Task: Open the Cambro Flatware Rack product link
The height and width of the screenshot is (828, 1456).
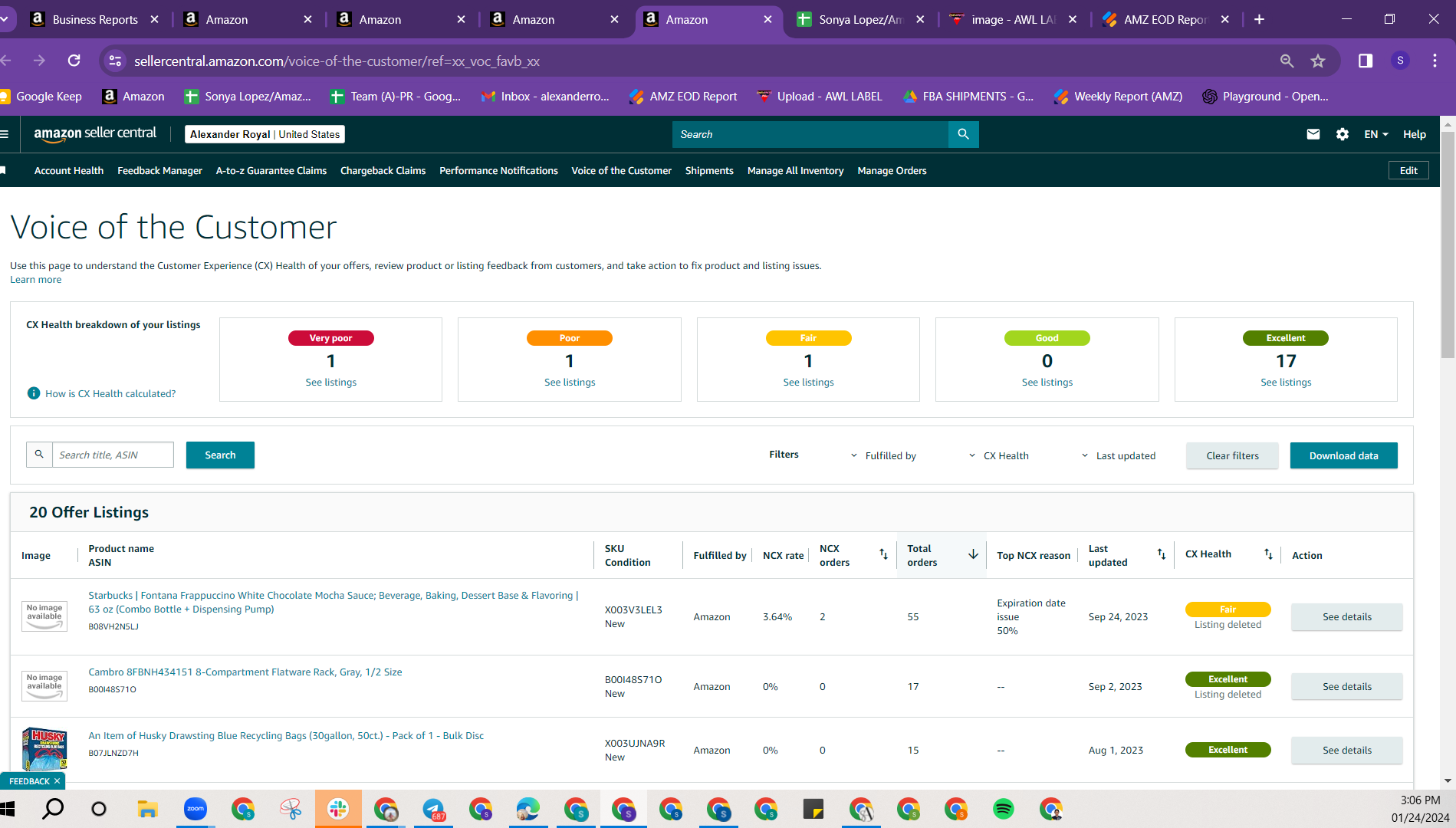Action: 245,672
